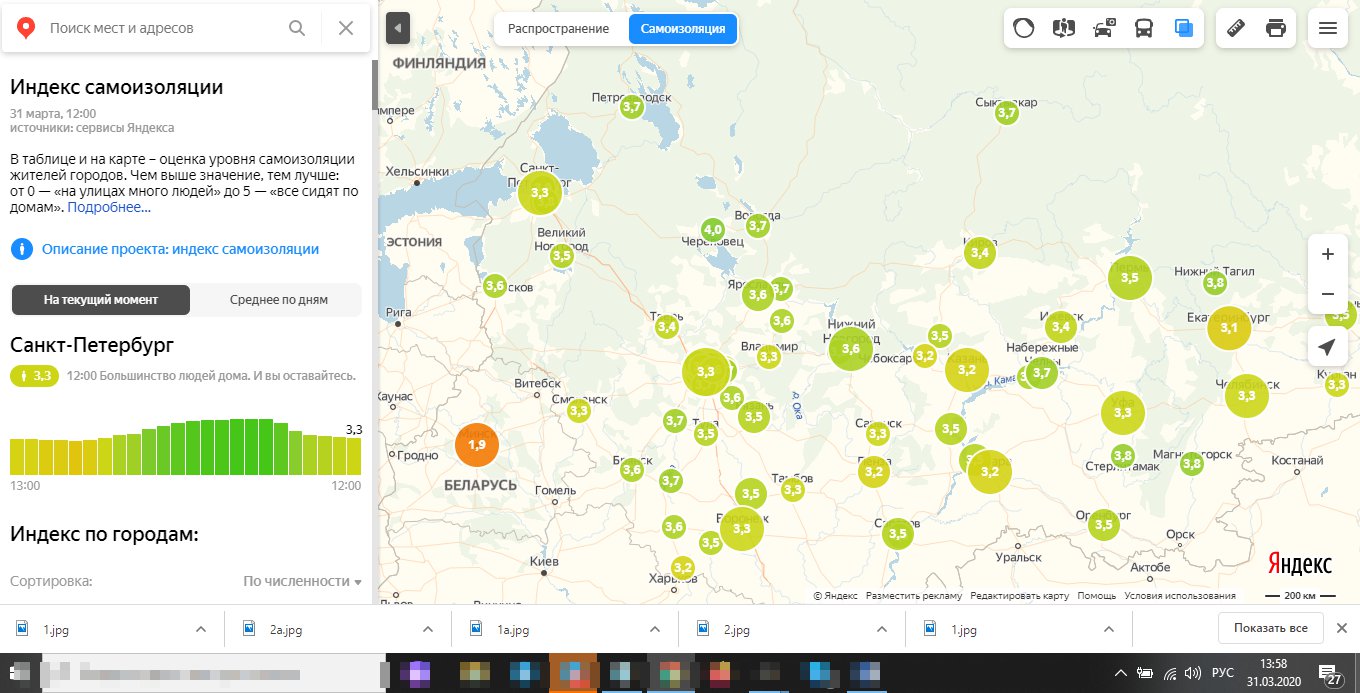
Task: Switch to Распространение tab
Action: [x=558, y=29]
